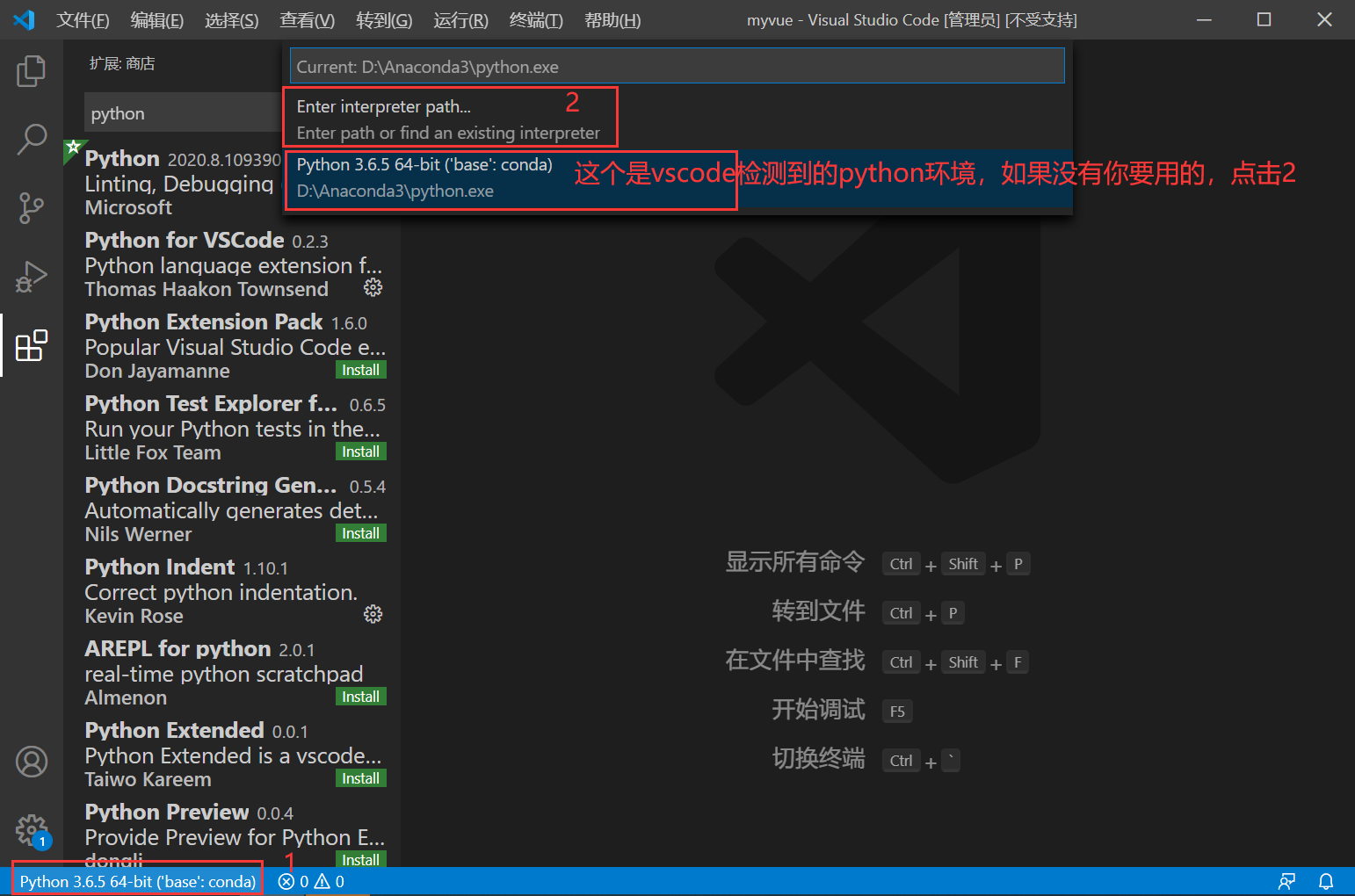This screenshot has width=1355, height=896.
Task: Install Python Extension Pack
Action: (361, 370)
